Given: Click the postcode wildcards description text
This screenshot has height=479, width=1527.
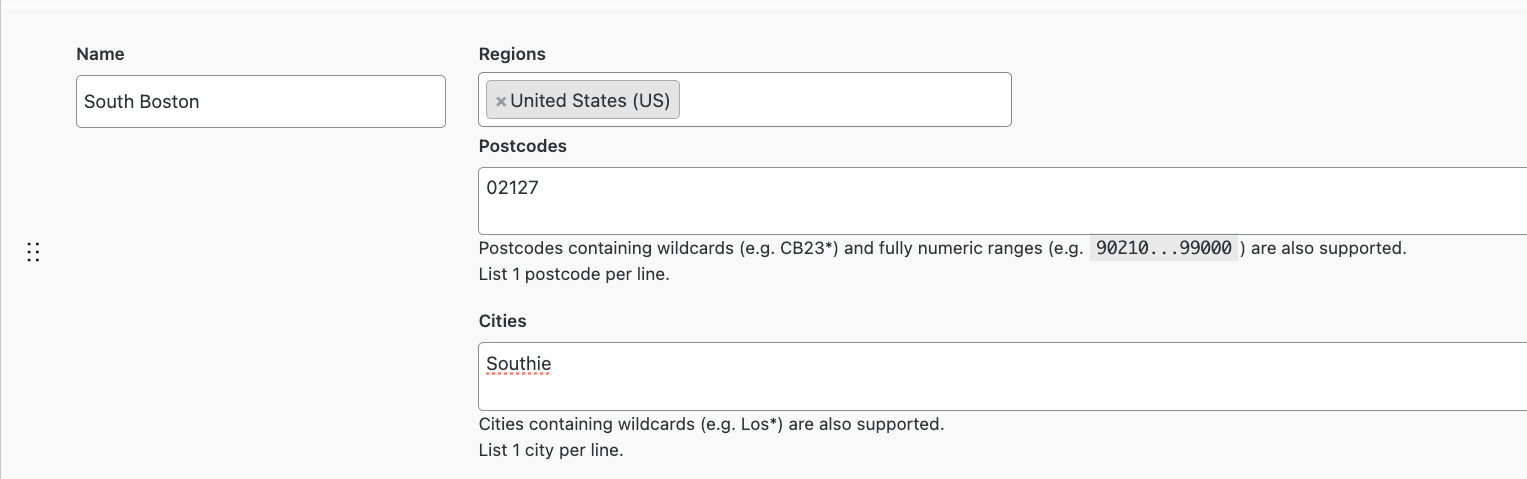Looking at the screenshot, I should click(780, 248).
